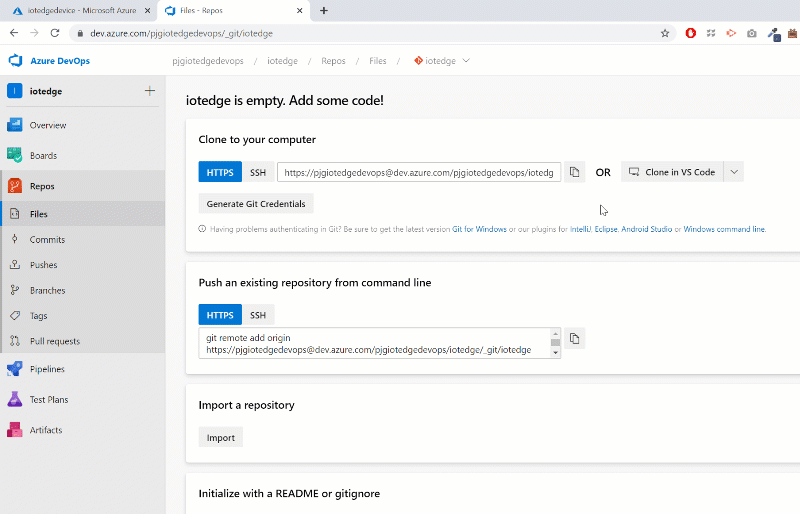Click Files in the breadcrumb
Viewport: 800px width, 514px height.
tap(378, 61)
